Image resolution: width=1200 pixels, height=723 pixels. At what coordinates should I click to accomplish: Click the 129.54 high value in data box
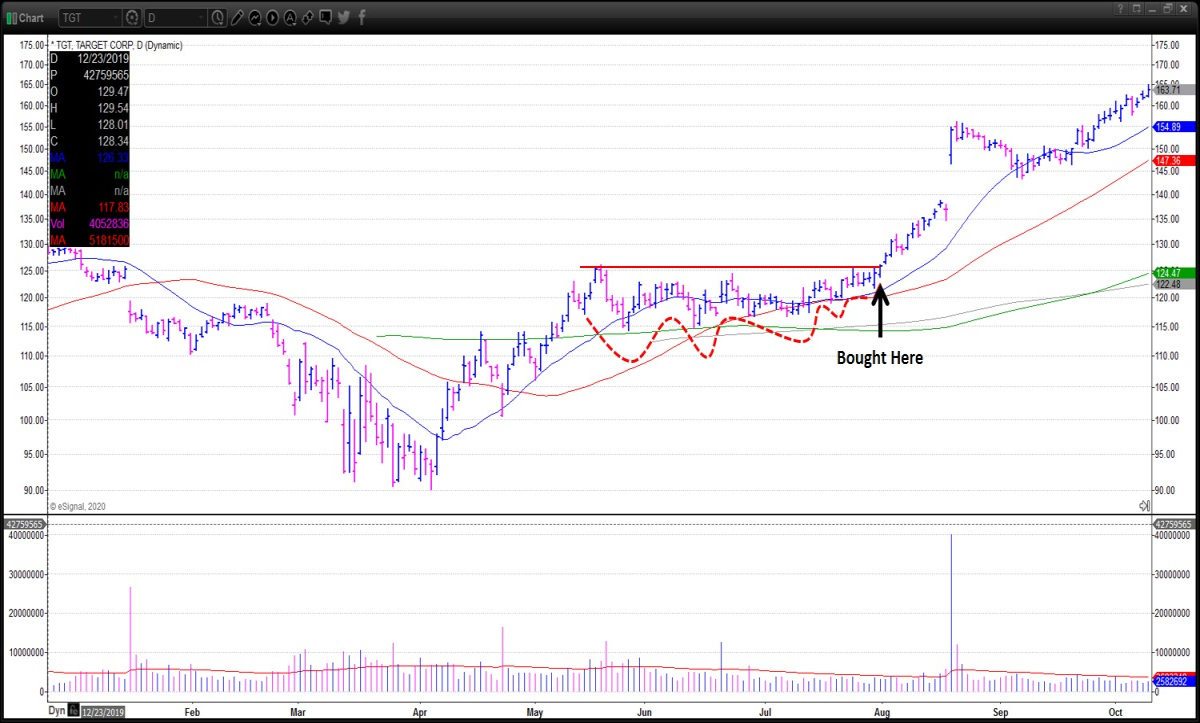113,106
